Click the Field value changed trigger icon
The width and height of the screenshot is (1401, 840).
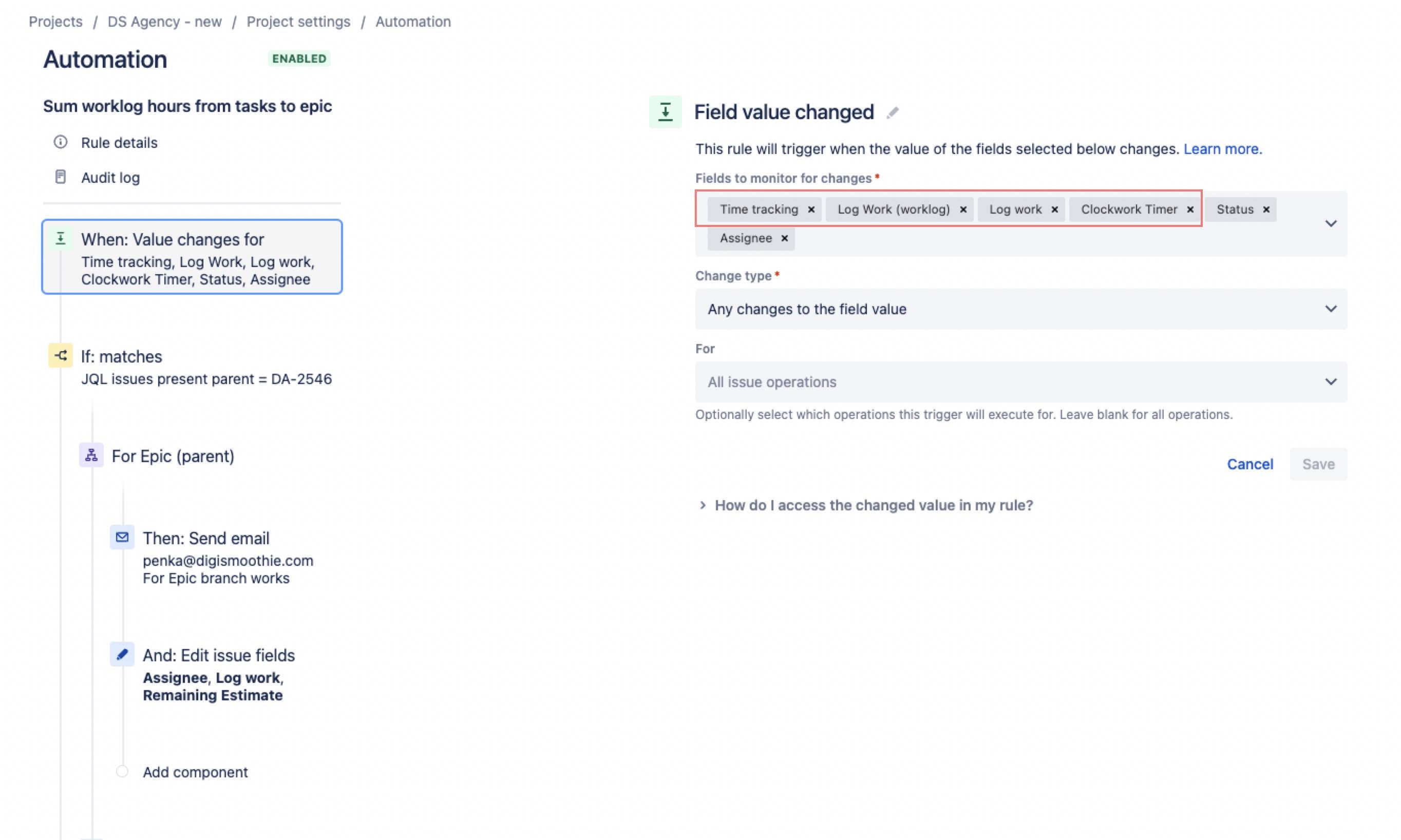666,111
